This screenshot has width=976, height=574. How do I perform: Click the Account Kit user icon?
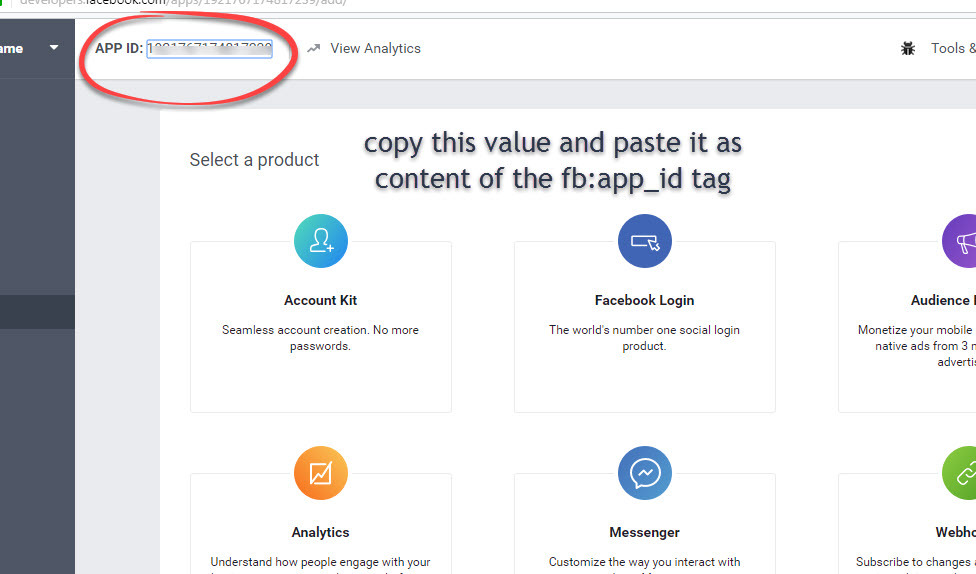point(321,241)
